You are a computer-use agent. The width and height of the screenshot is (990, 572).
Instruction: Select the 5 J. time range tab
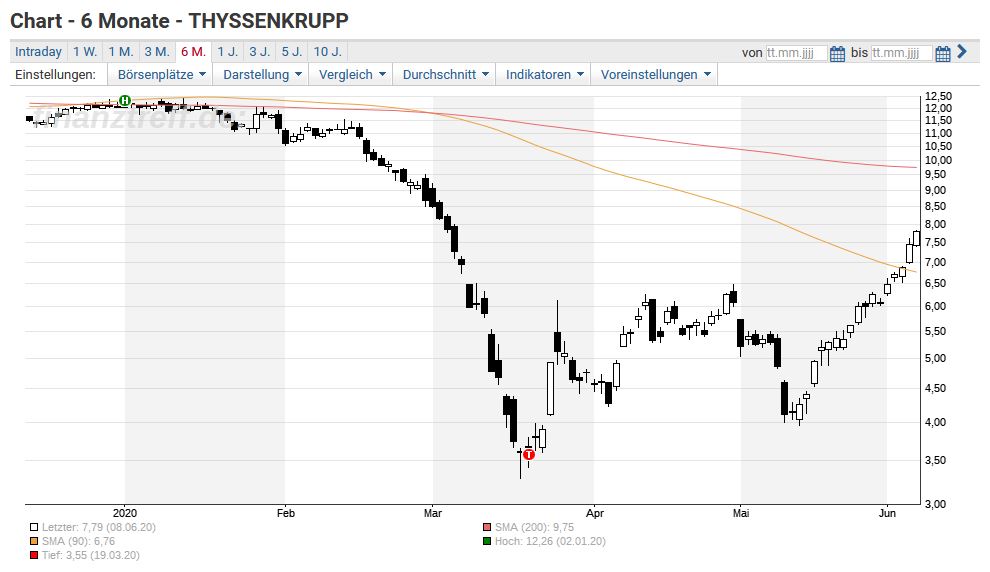tap(292, 52)
